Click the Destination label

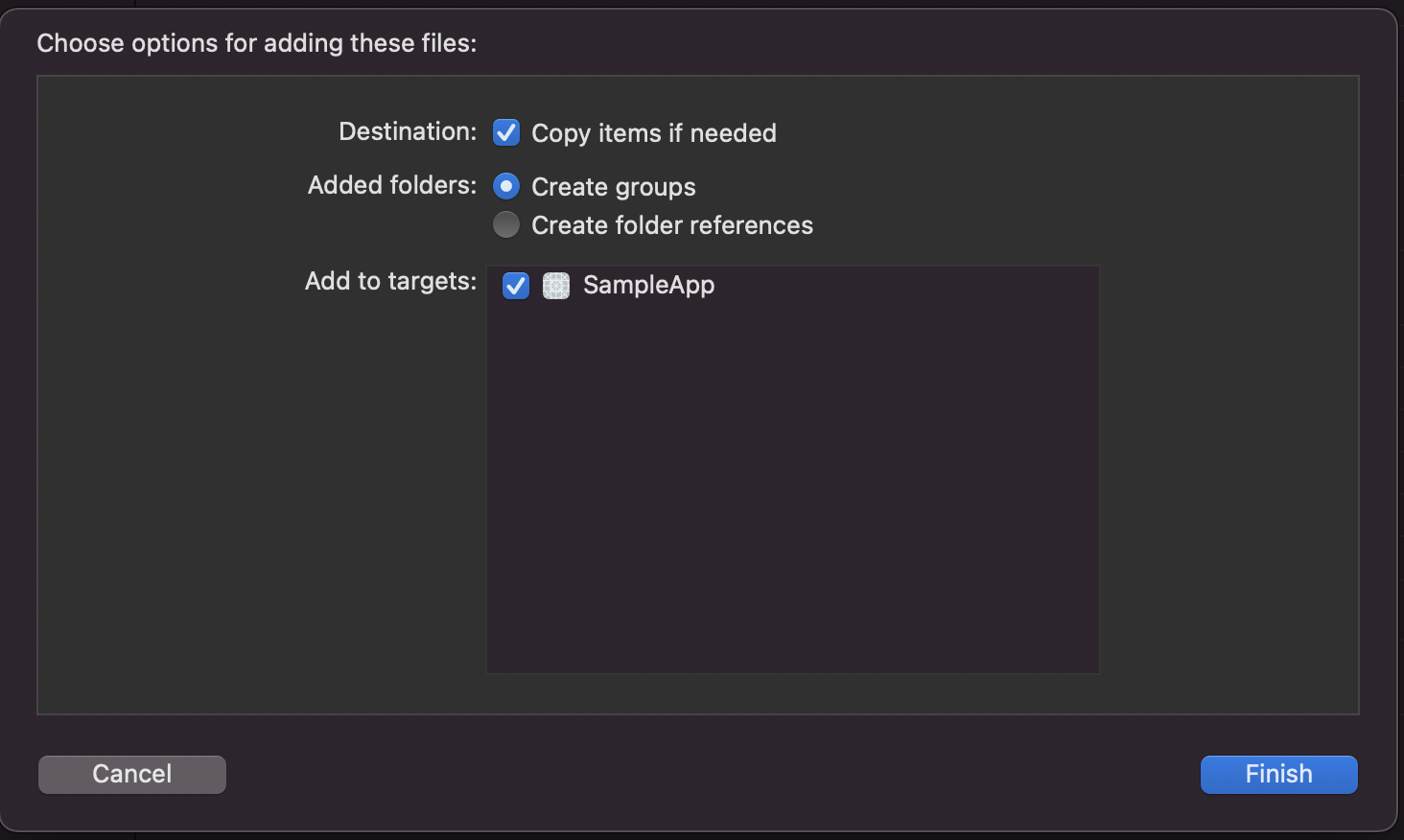coord(407,131)
